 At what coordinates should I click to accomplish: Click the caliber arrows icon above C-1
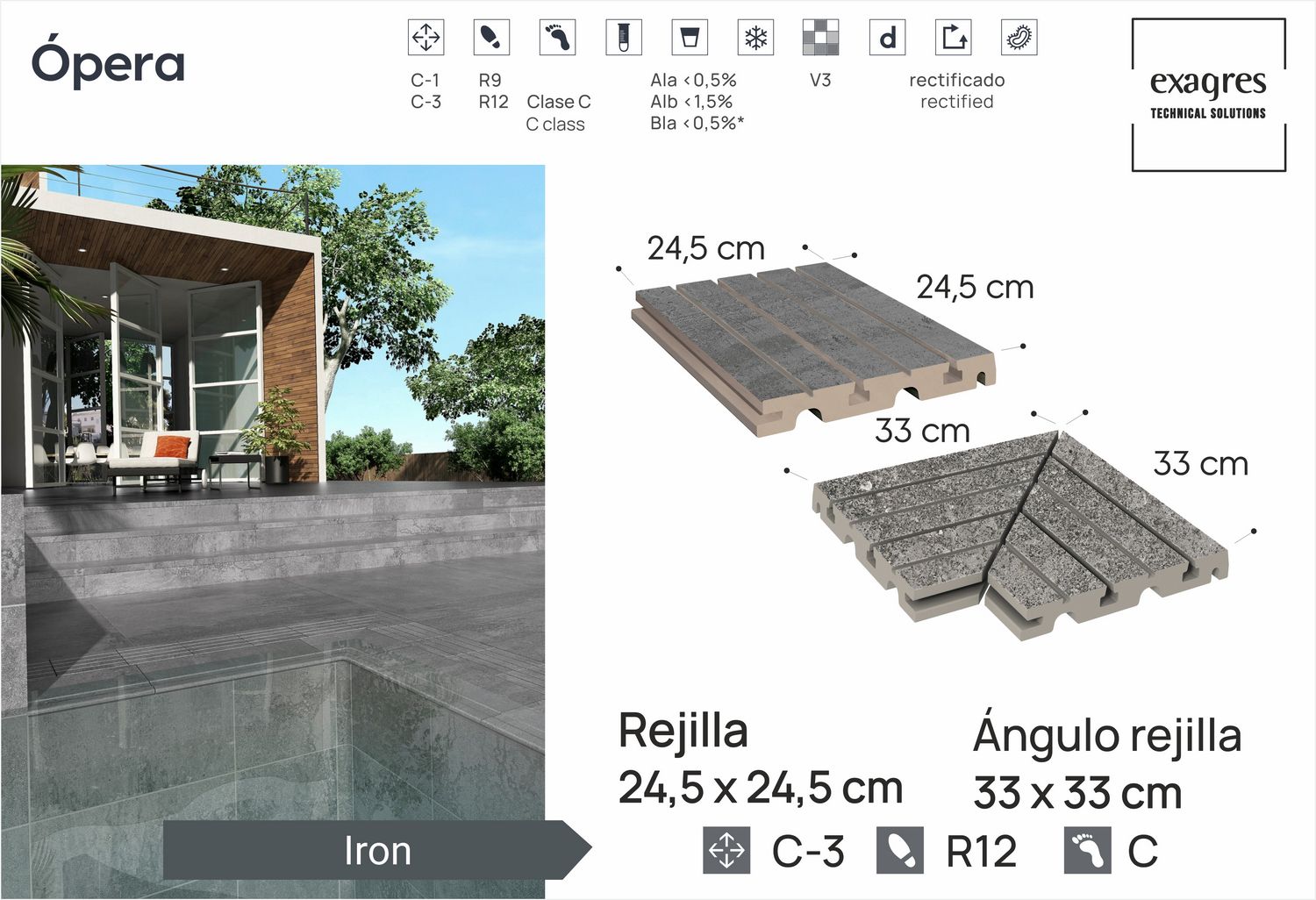tap(426, 38)
